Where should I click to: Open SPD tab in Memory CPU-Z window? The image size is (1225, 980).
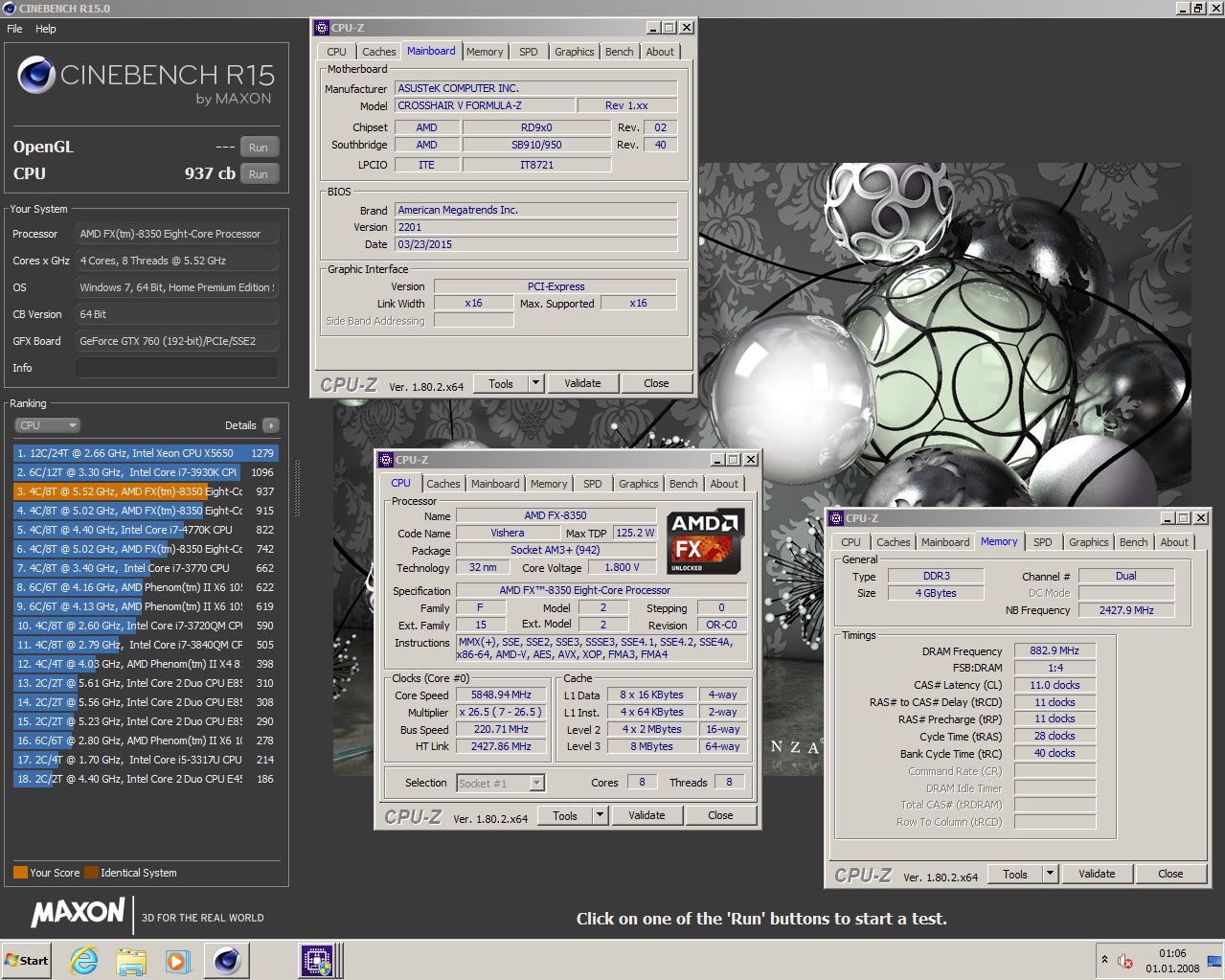coord(1043,542)
